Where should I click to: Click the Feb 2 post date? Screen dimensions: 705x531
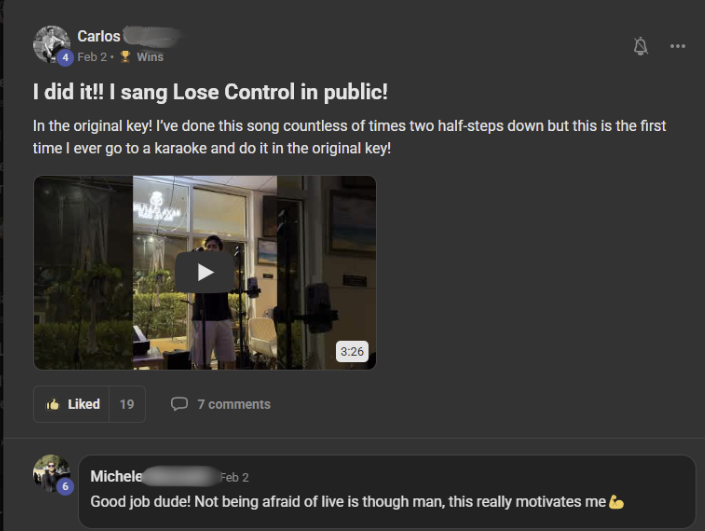click(92, 57)
